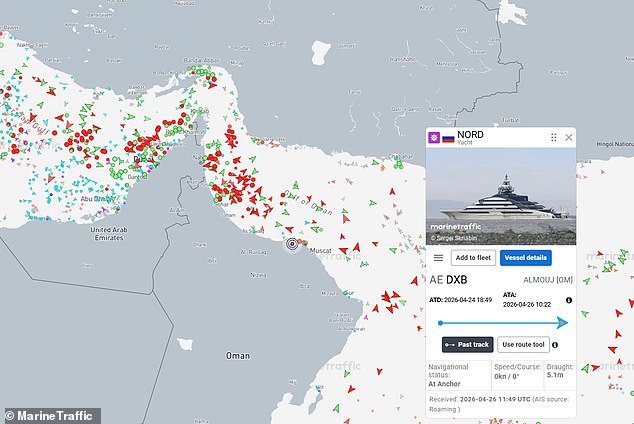Viewport: 634px width, 424px height.
Task: Open Vessel details for NORD
Action: click(x=525, y=258)
